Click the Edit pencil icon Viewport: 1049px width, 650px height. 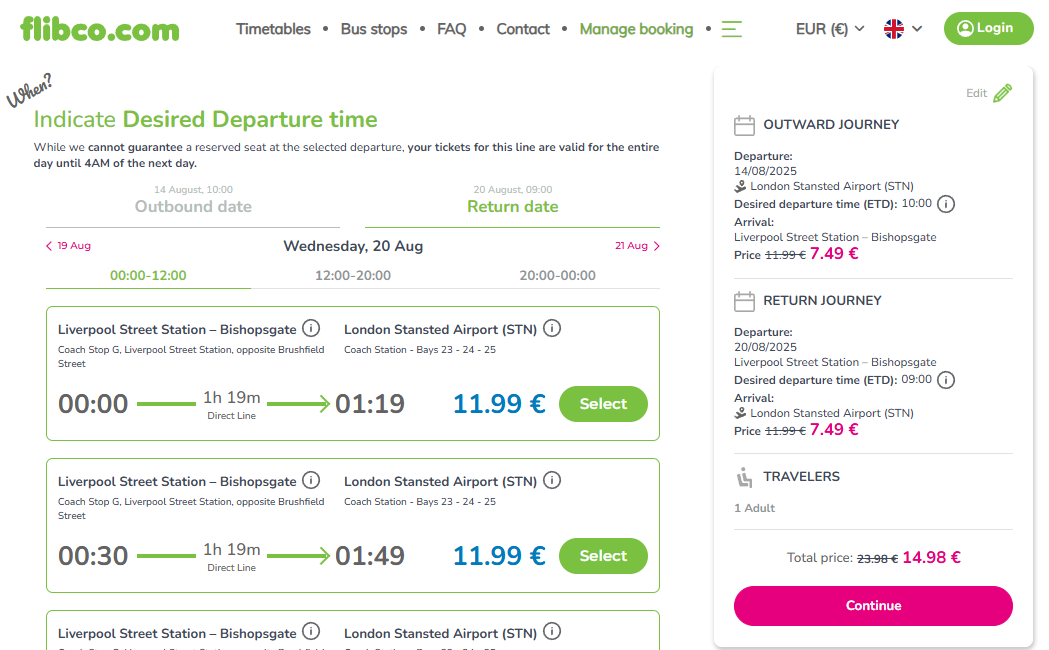click(x=1002, y=93)
